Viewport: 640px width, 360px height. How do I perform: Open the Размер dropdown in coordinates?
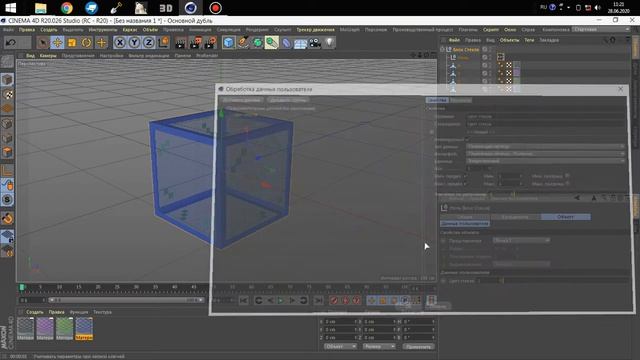379,347
